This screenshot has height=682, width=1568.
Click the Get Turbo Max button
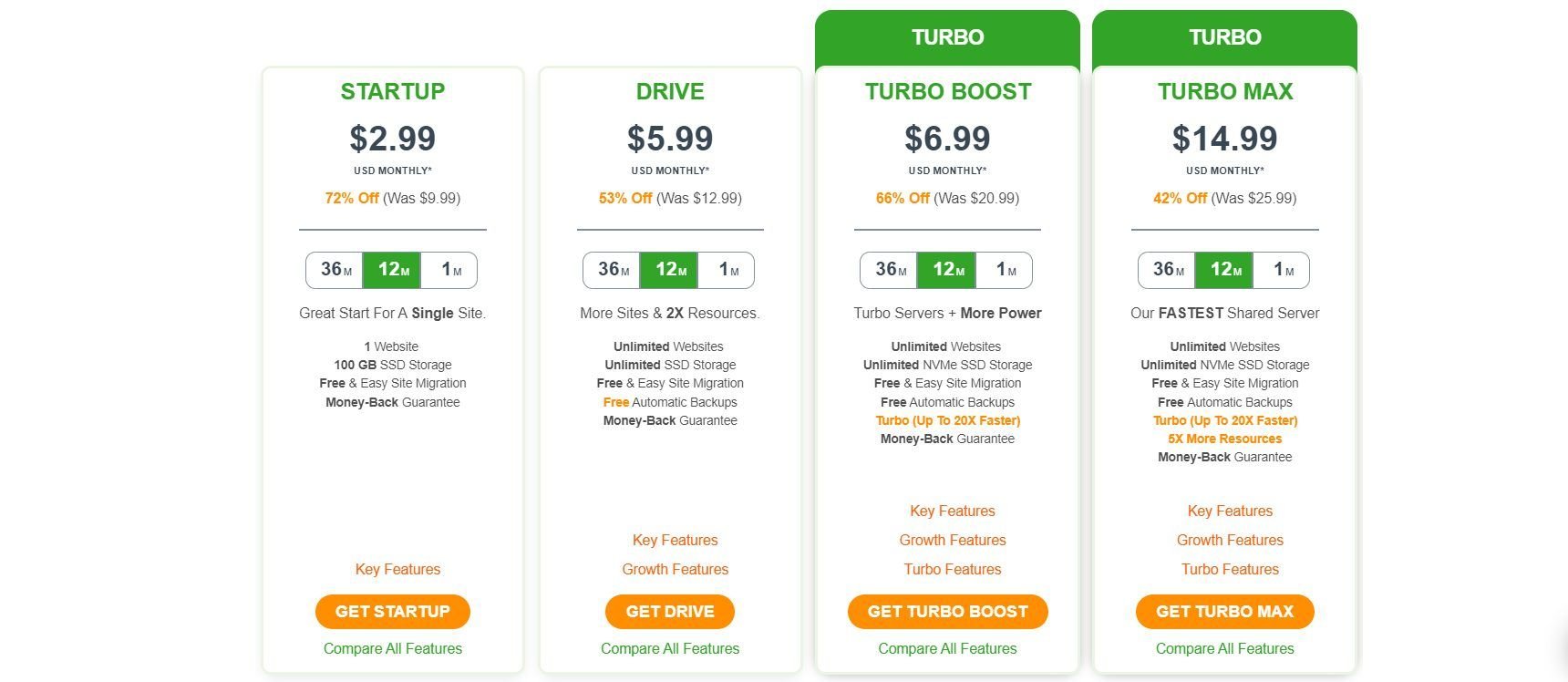tap(1225, 612)
